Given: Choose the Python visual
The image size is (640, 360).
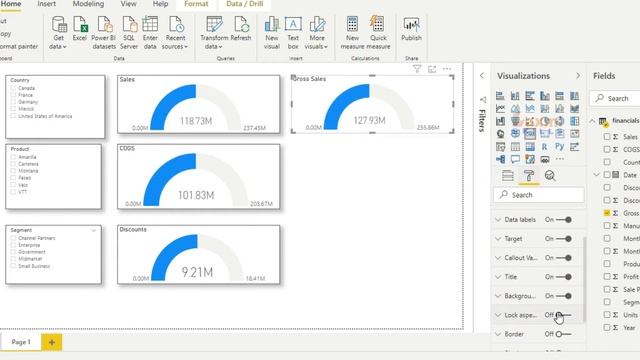Looking at the screenshot, I should pos(560,147).
